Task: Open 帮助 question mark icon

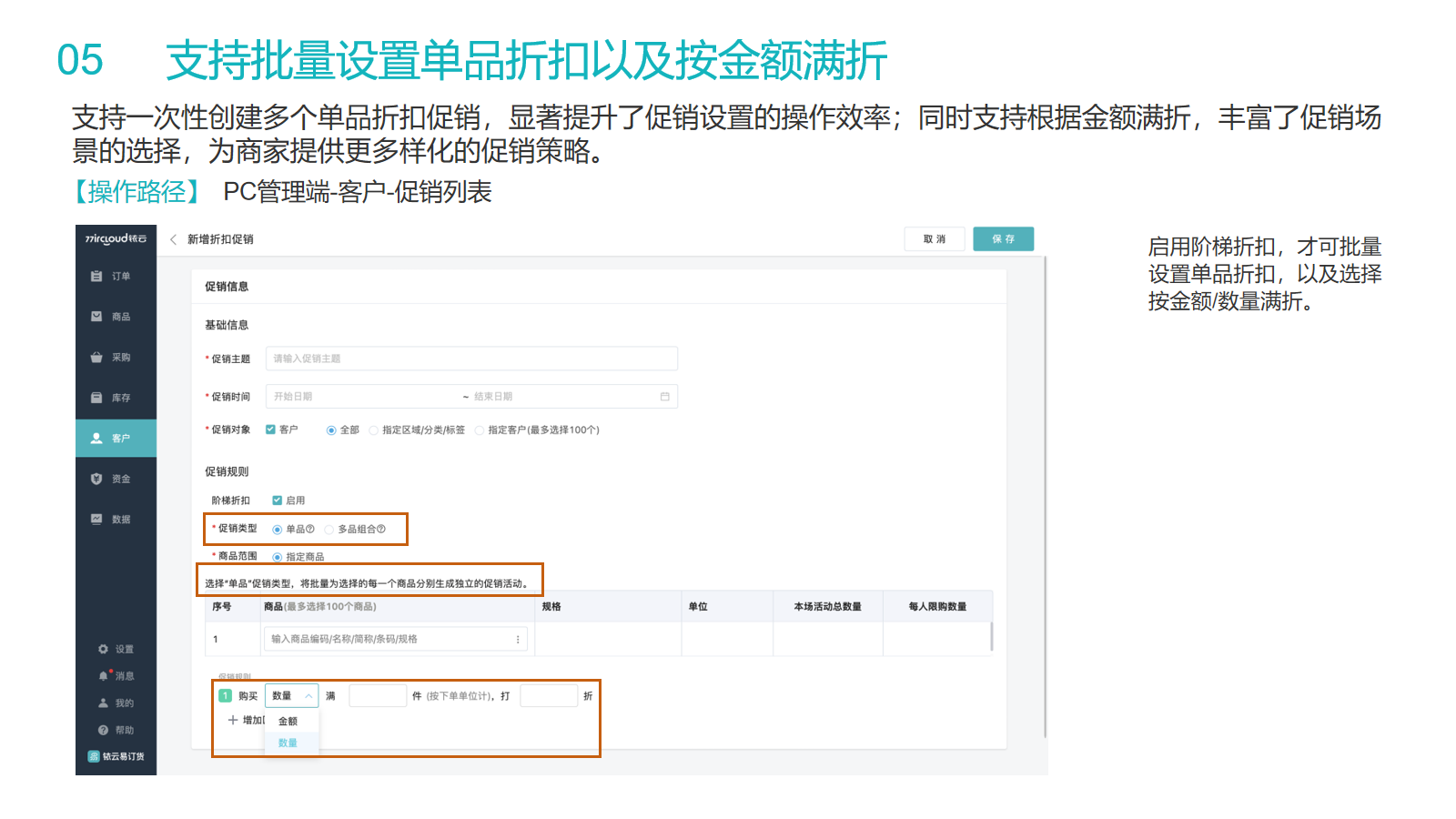Action: 103,730
